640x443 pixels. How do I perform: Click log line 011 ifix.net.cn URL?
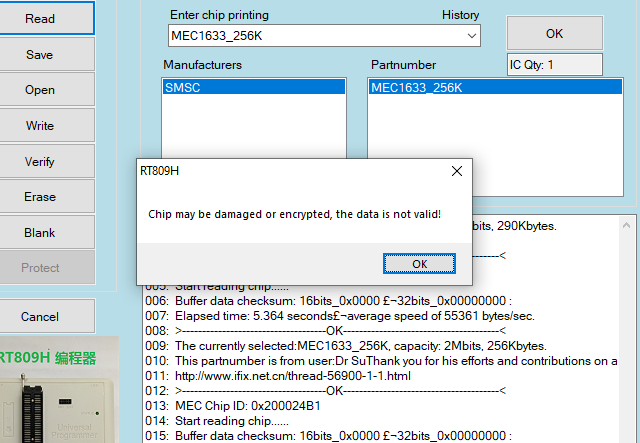pos(293,376)
